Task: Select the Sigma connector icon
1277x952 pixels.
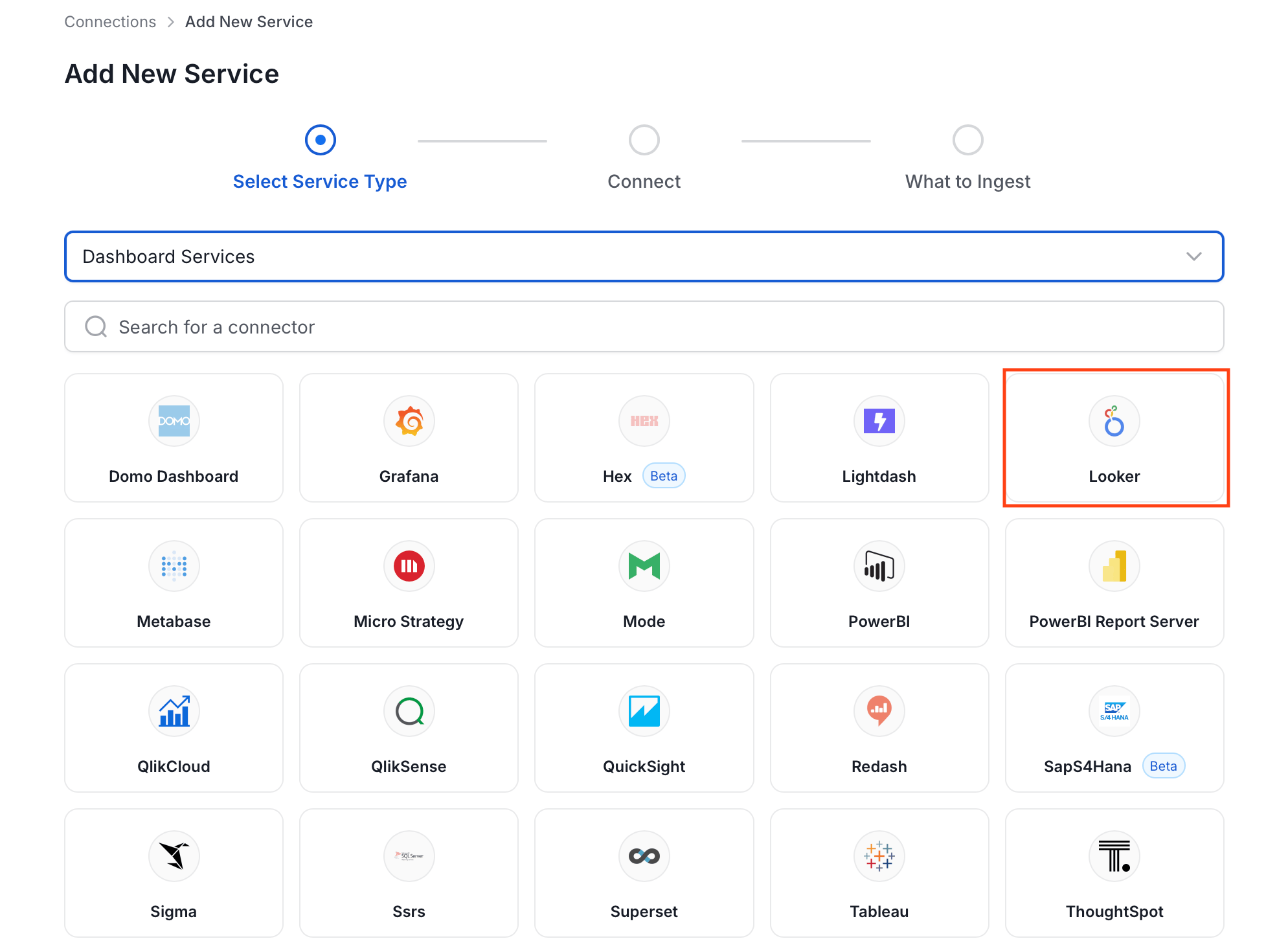Action: 174,856
